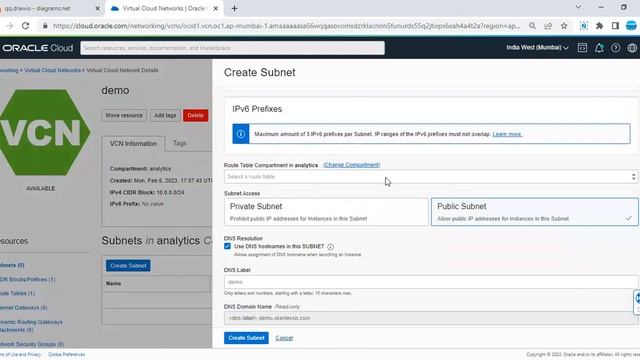Click the read-only DNS Domain Name field
Viewport: 640px width, 360px height.
431,318
